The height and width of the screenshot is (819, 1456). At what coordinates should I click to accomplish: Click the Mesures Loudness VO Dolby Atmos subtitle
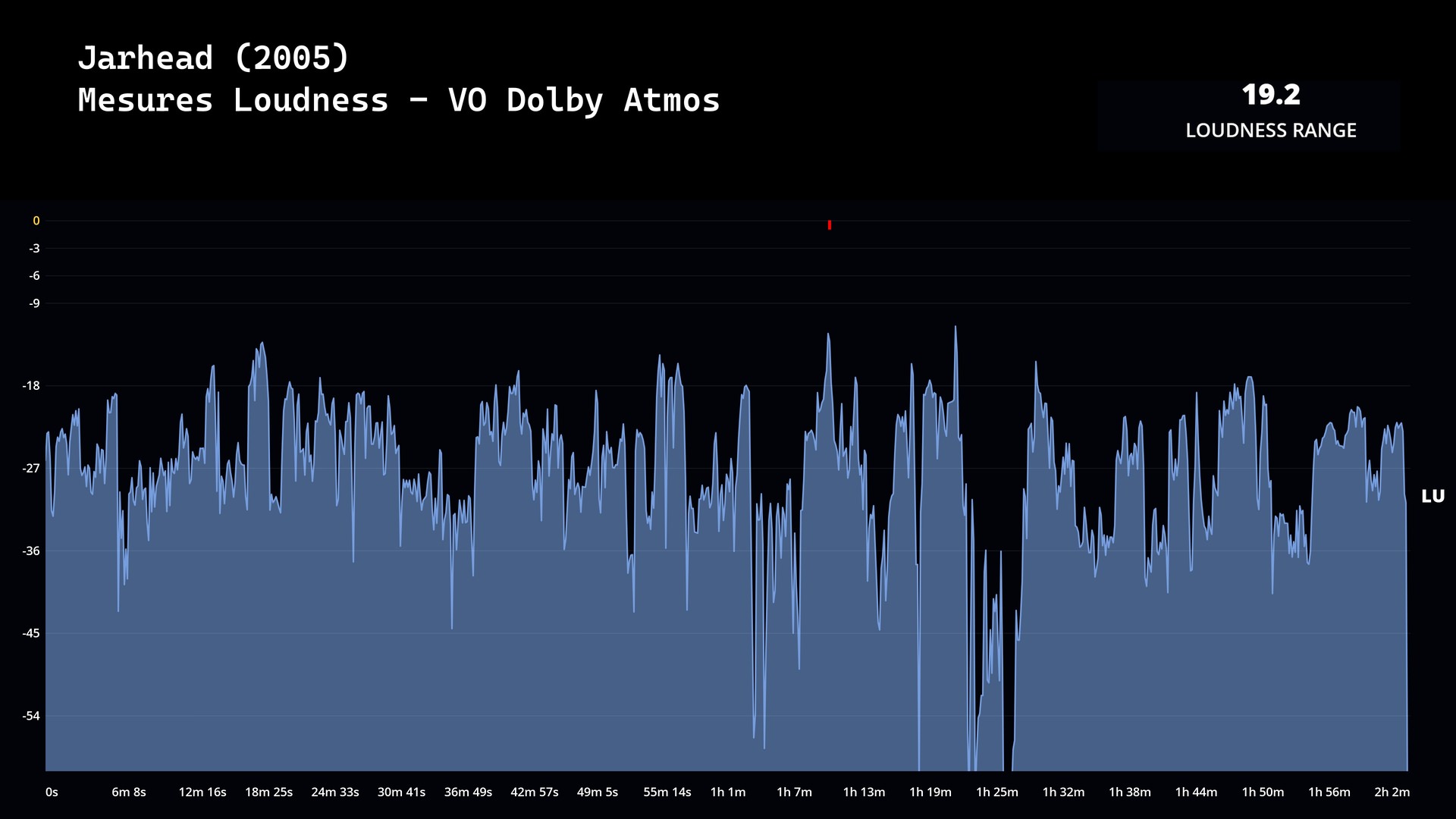[x=399, y=100]
